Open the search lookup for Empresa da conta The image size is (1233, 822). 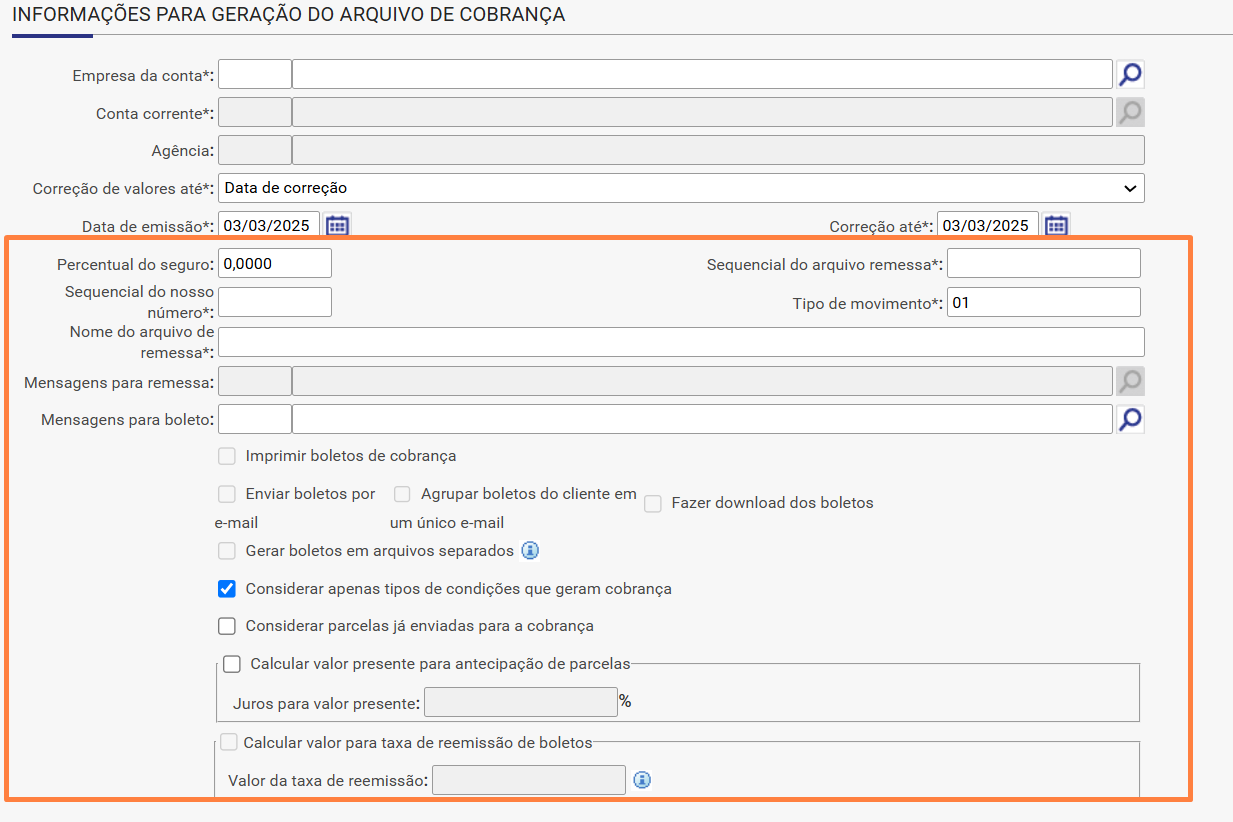[1130, 74]
